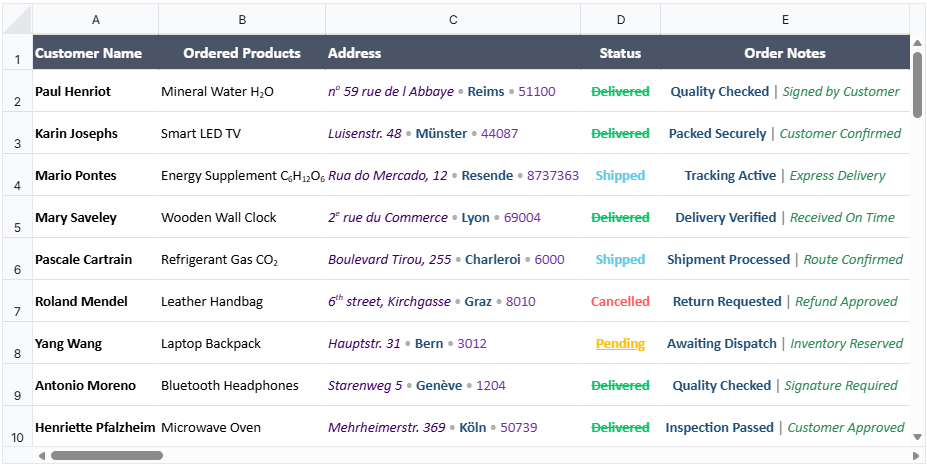This screenshot has width=927, height=467.
Task: Click the Status header cell
Action: click(x=620, y=53)
